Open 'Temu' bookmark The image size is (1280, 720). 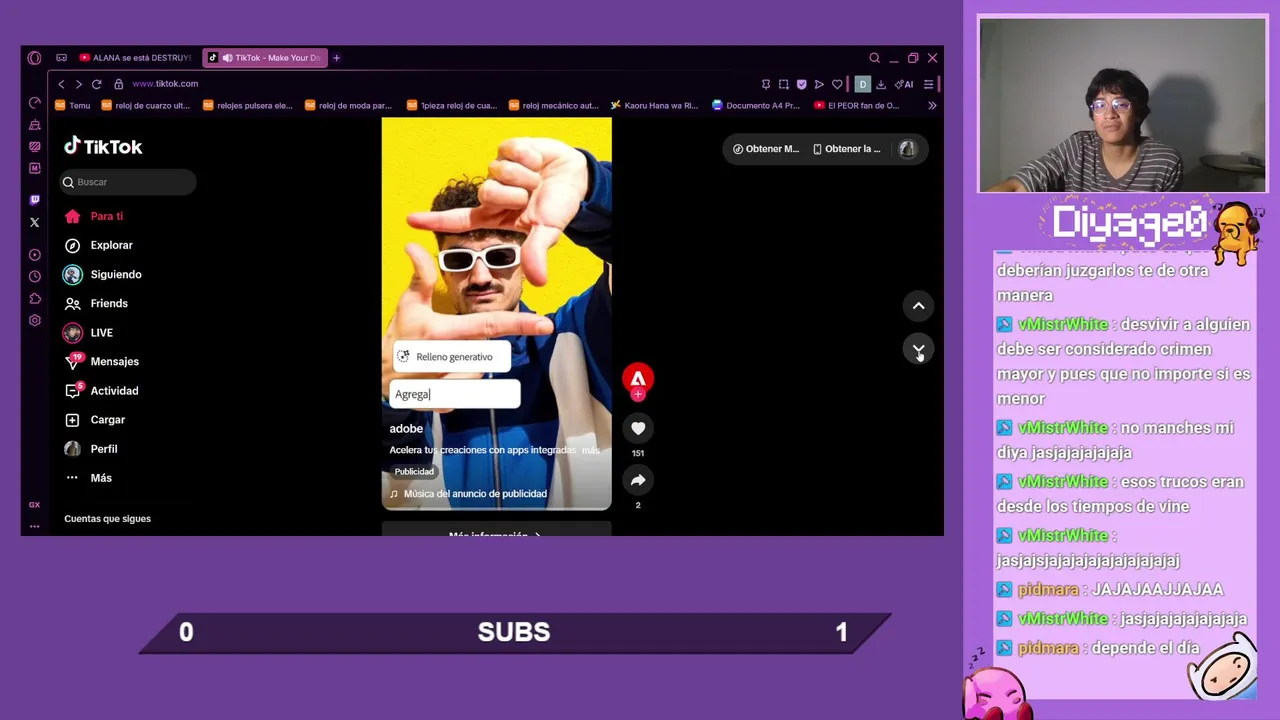73,105
